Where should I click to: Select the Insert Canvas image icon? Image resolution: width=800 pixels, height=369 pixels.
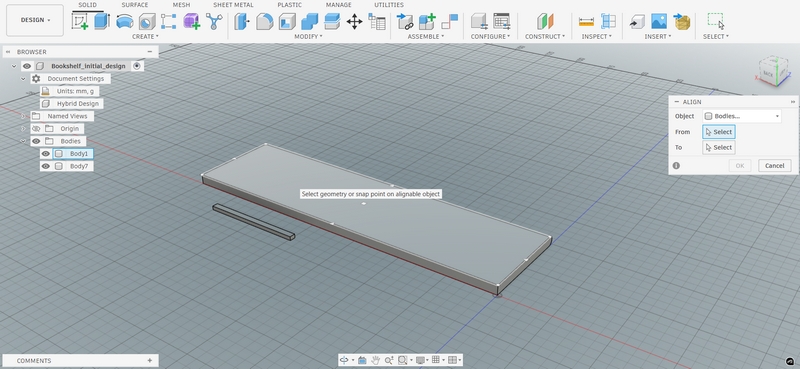659,21
